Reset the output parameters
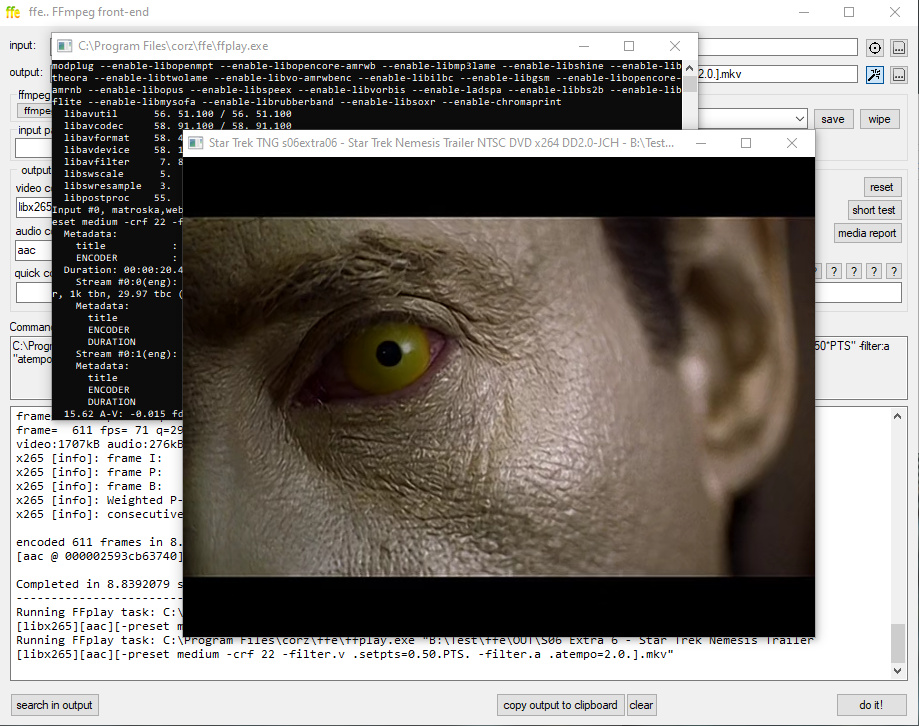This screenshot has width=919, height=726. [x=881, y=187]
